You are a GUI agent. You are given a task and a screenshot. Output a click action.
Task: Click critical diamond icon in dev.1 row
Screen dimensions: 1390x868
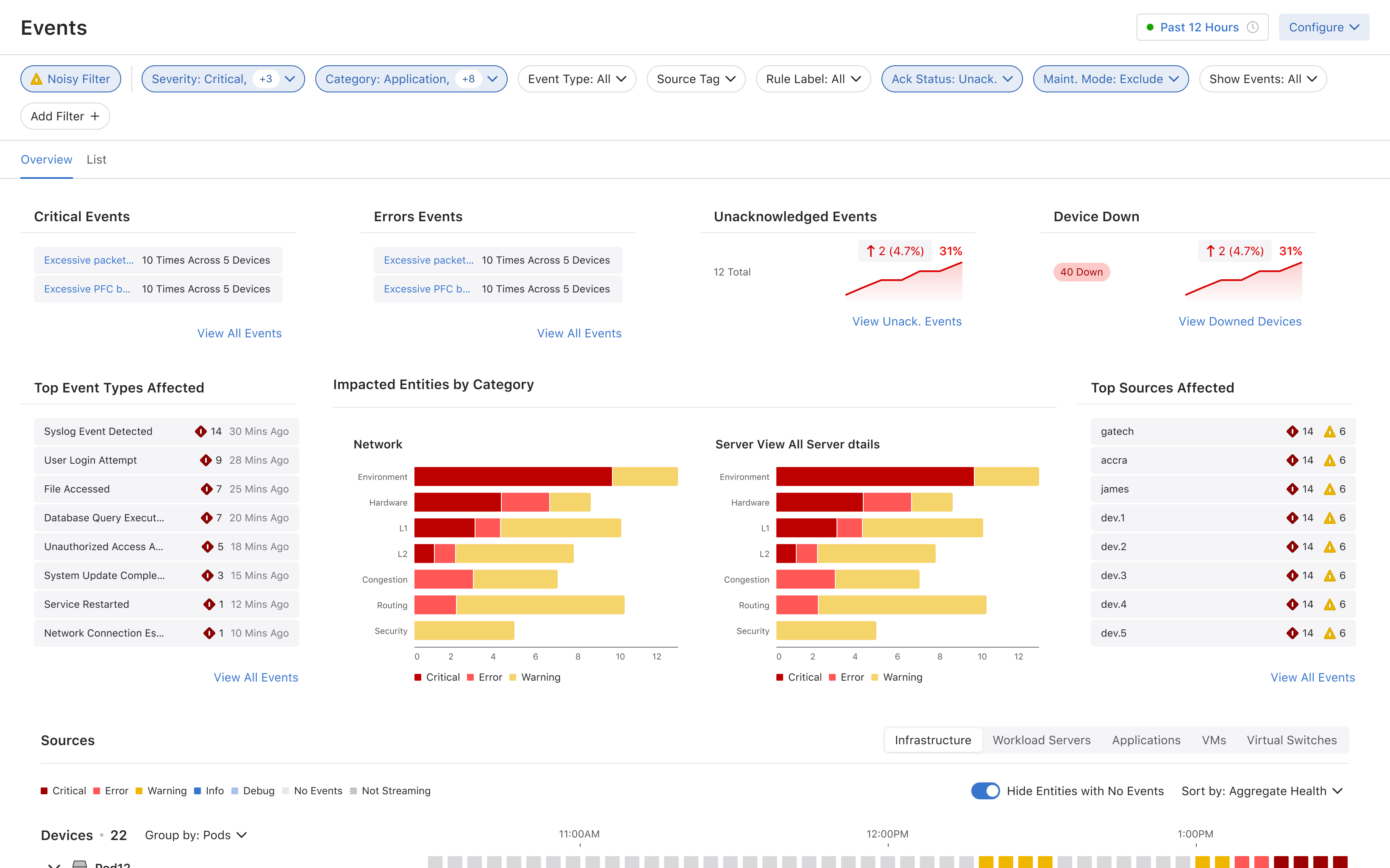pos(1292,518)
